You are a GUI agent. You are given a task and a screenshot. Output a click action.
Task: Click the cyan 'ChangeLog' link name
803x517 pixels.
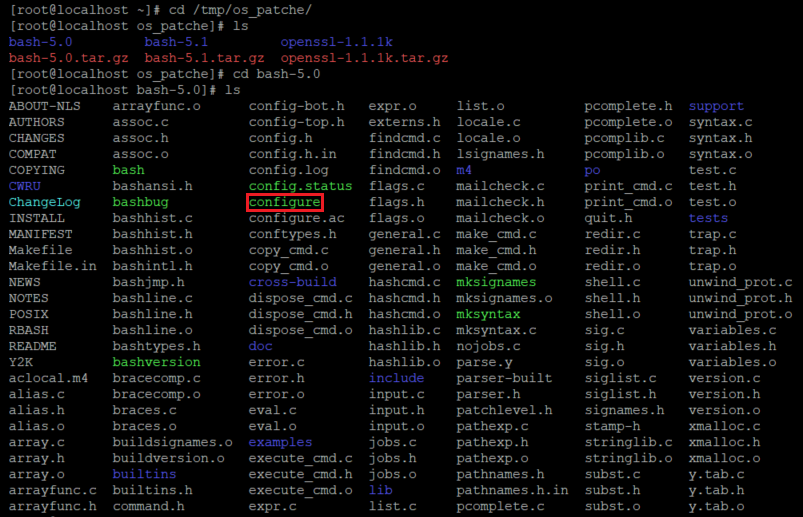45,202
